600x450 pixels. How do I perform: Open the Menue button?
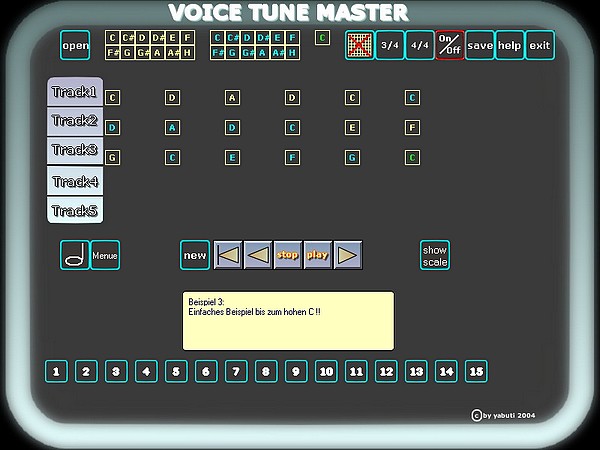pyautogui.click(x=105, y=255)
